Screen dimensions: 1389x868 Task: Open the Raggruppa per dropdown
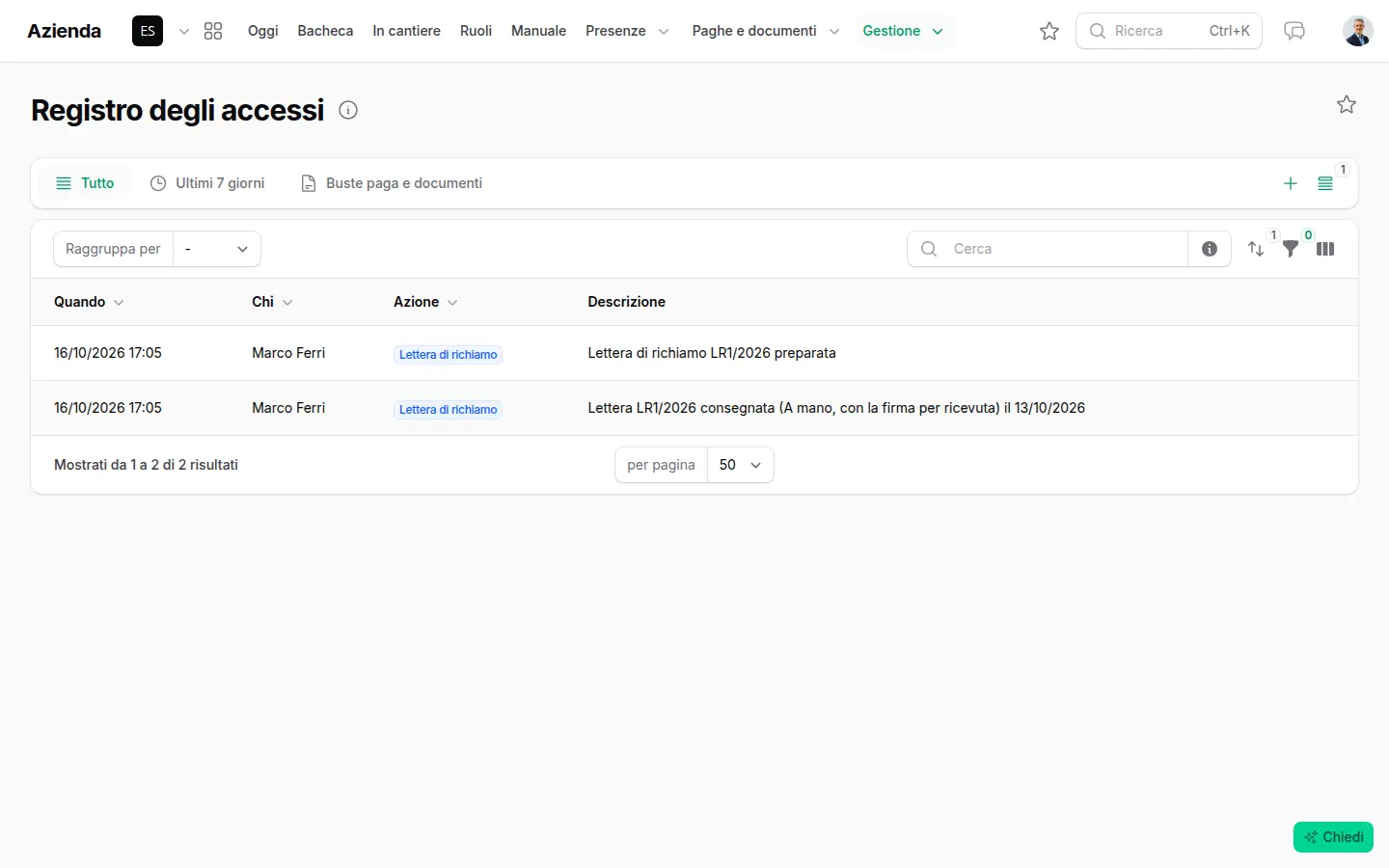point(217,249)
